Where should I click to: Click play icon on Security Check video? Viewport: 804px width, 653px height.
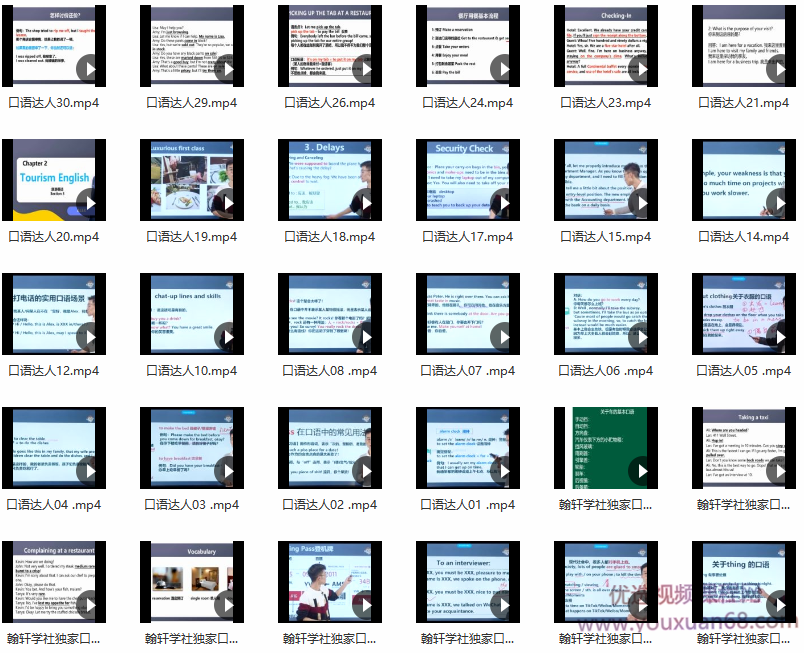(x=503, y=204)
